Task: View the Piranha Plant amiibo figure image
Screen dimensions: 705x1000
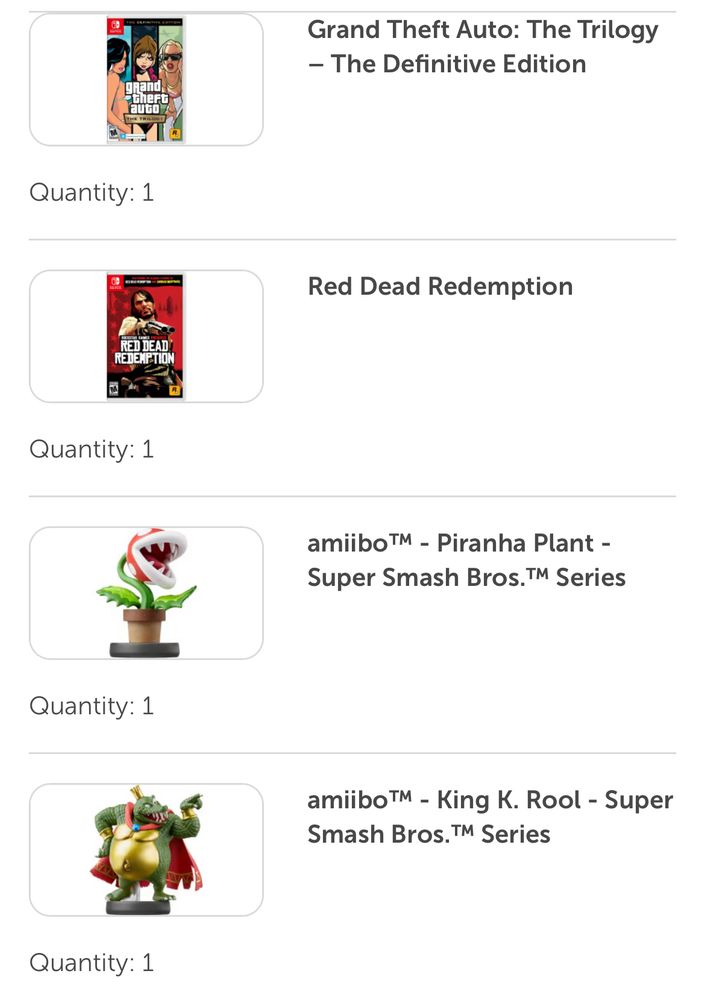Action: click(x=146, y=593)
